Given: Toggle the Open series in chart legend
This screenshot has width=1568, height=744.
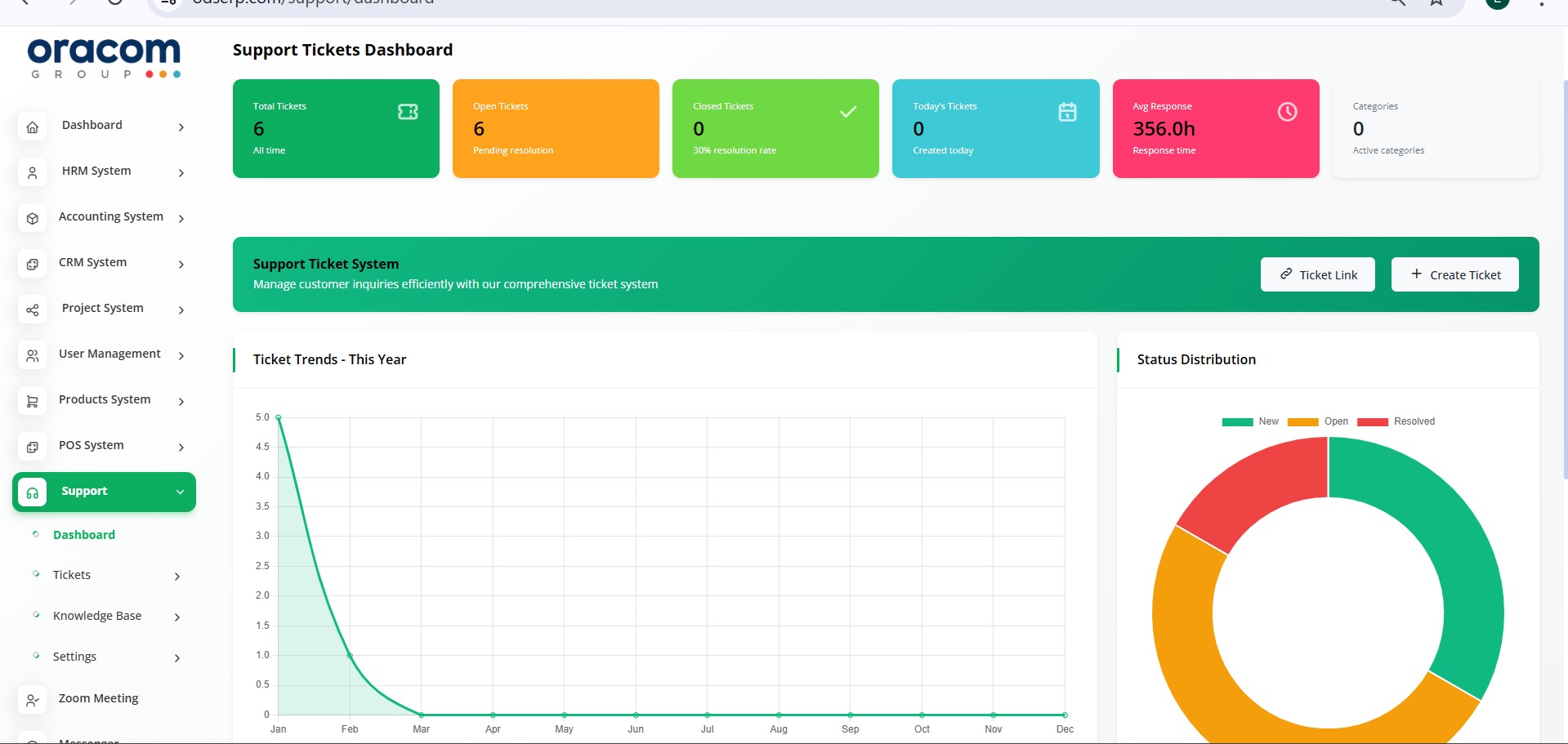Looking at the screenshot, I should [1317, 421].
